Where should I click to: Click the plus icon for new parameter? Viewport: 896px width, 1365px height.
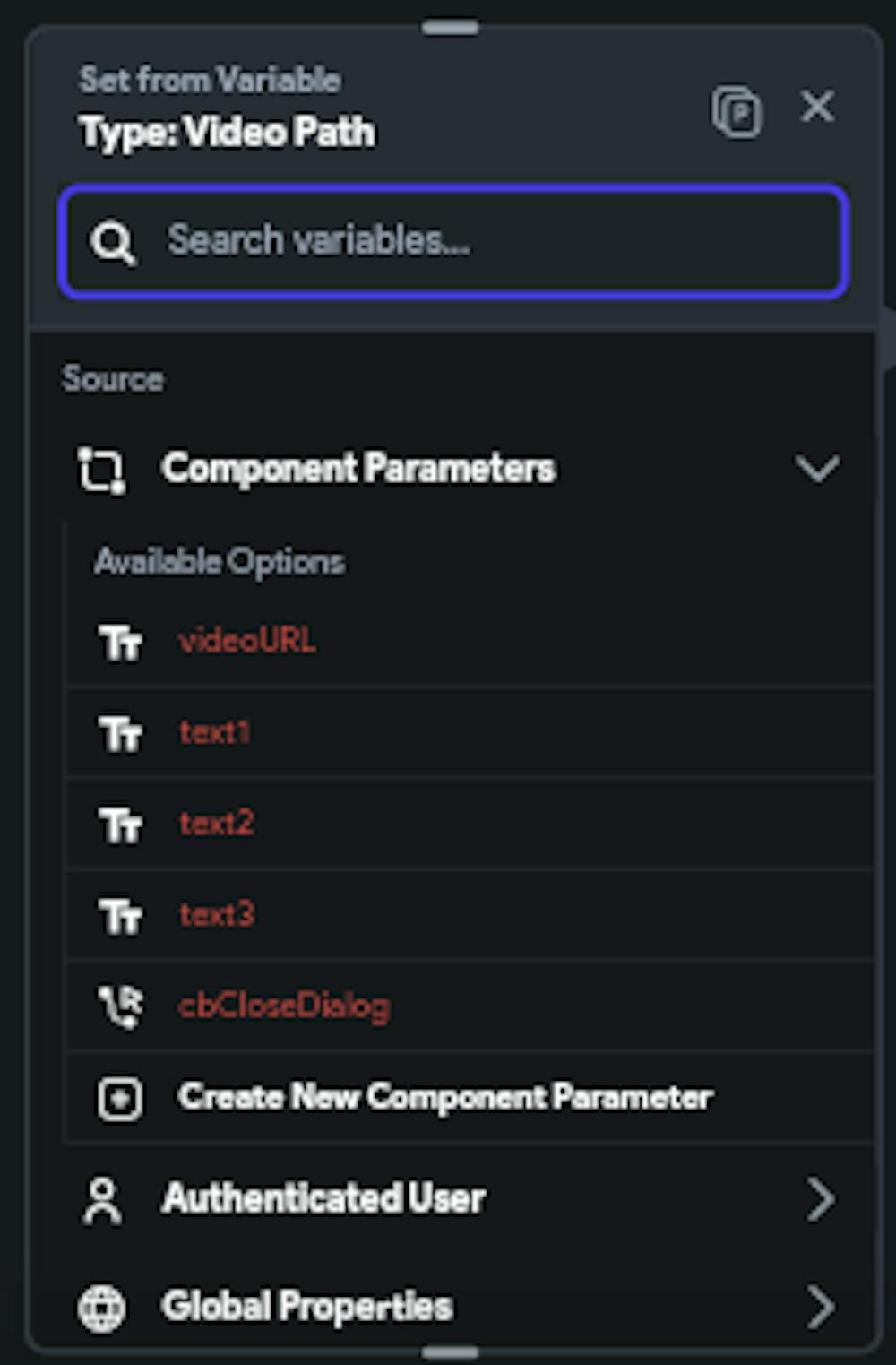pos(120,1099)
